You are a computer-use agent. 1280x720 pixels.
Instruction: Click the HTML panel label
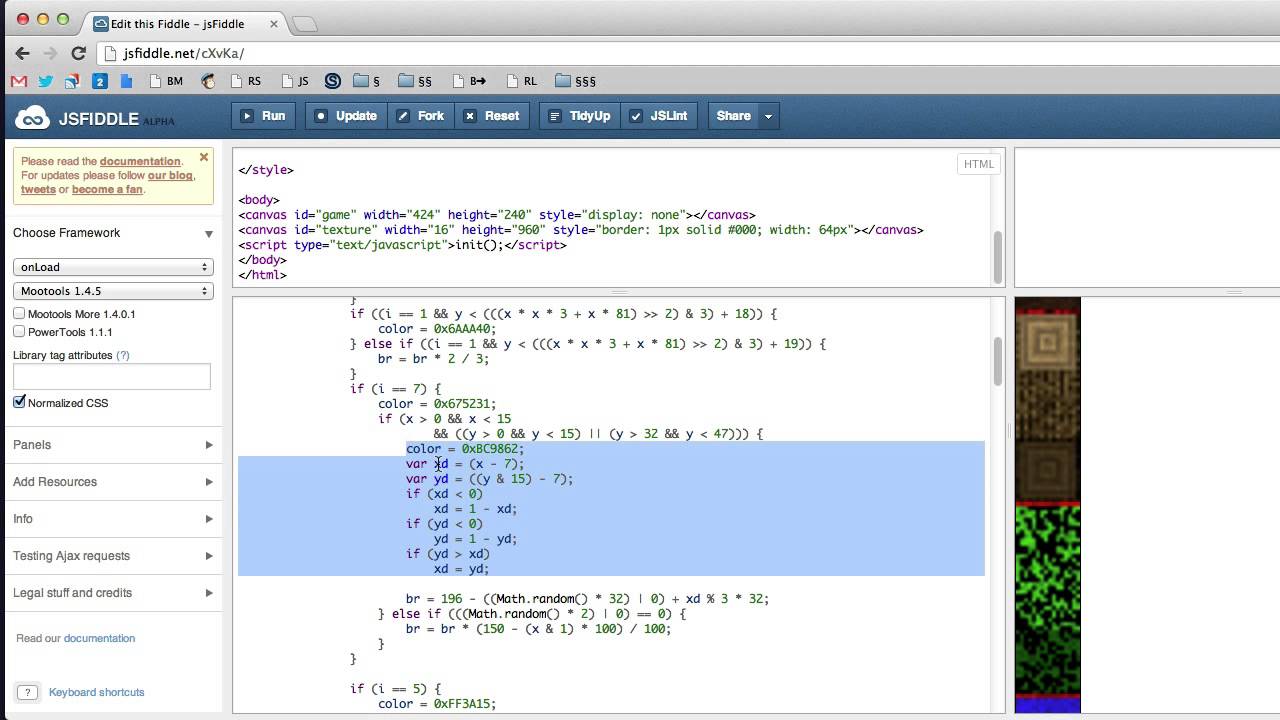click(978, 164)
